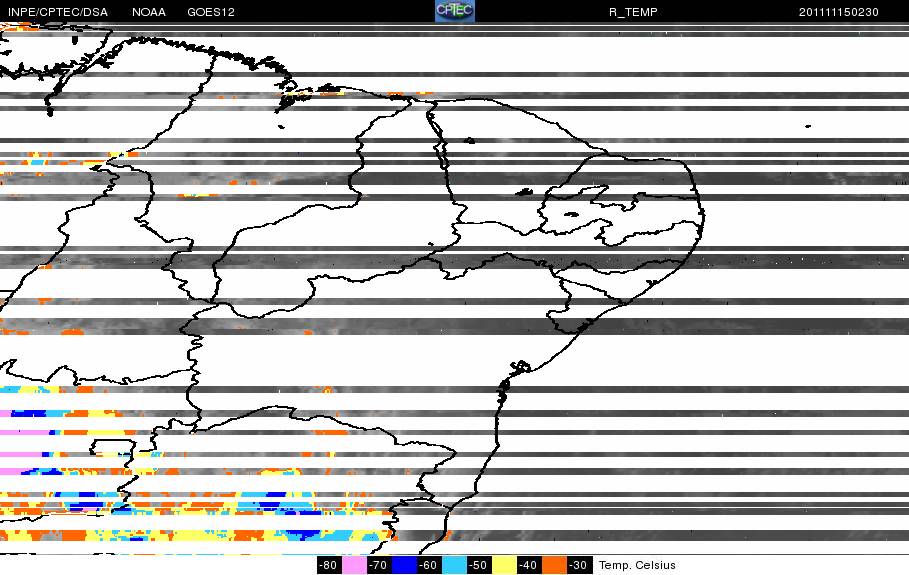
Task: Pick the yellow legend color swatch
Action: click(504, 566)
